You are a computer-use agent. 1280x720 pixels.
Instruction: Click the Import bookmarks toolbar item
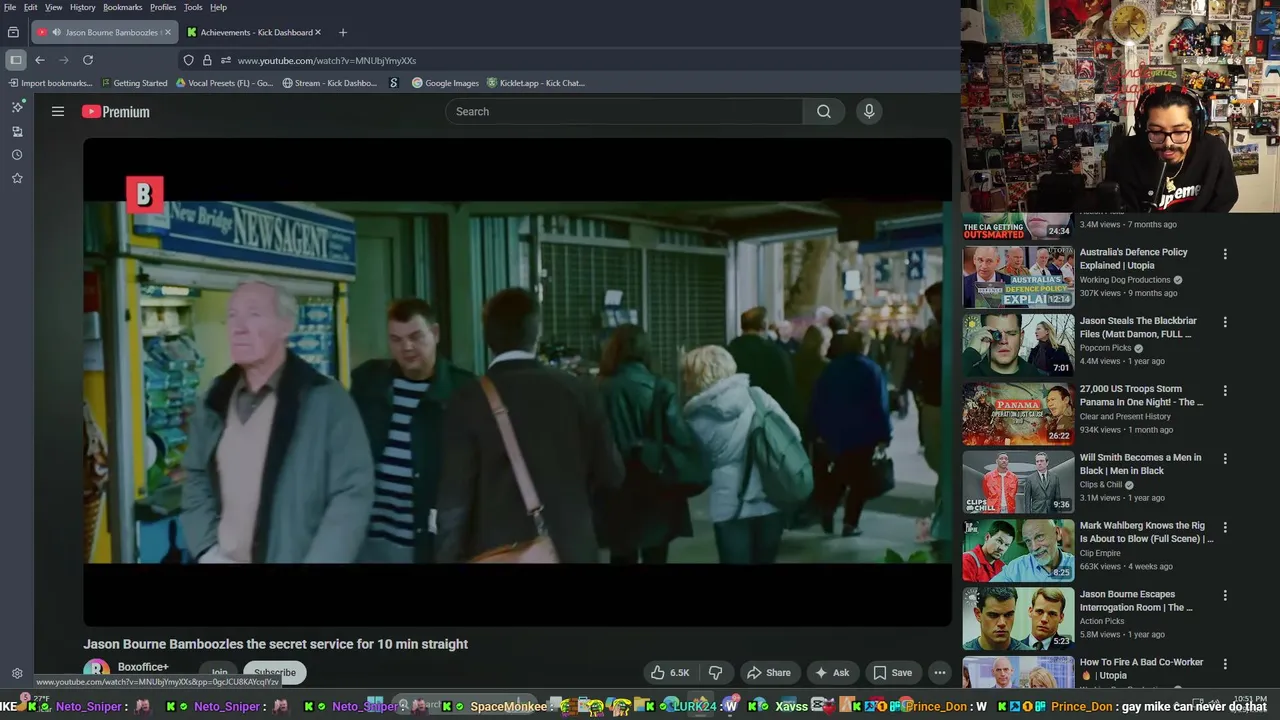click(x=50, y=83)
